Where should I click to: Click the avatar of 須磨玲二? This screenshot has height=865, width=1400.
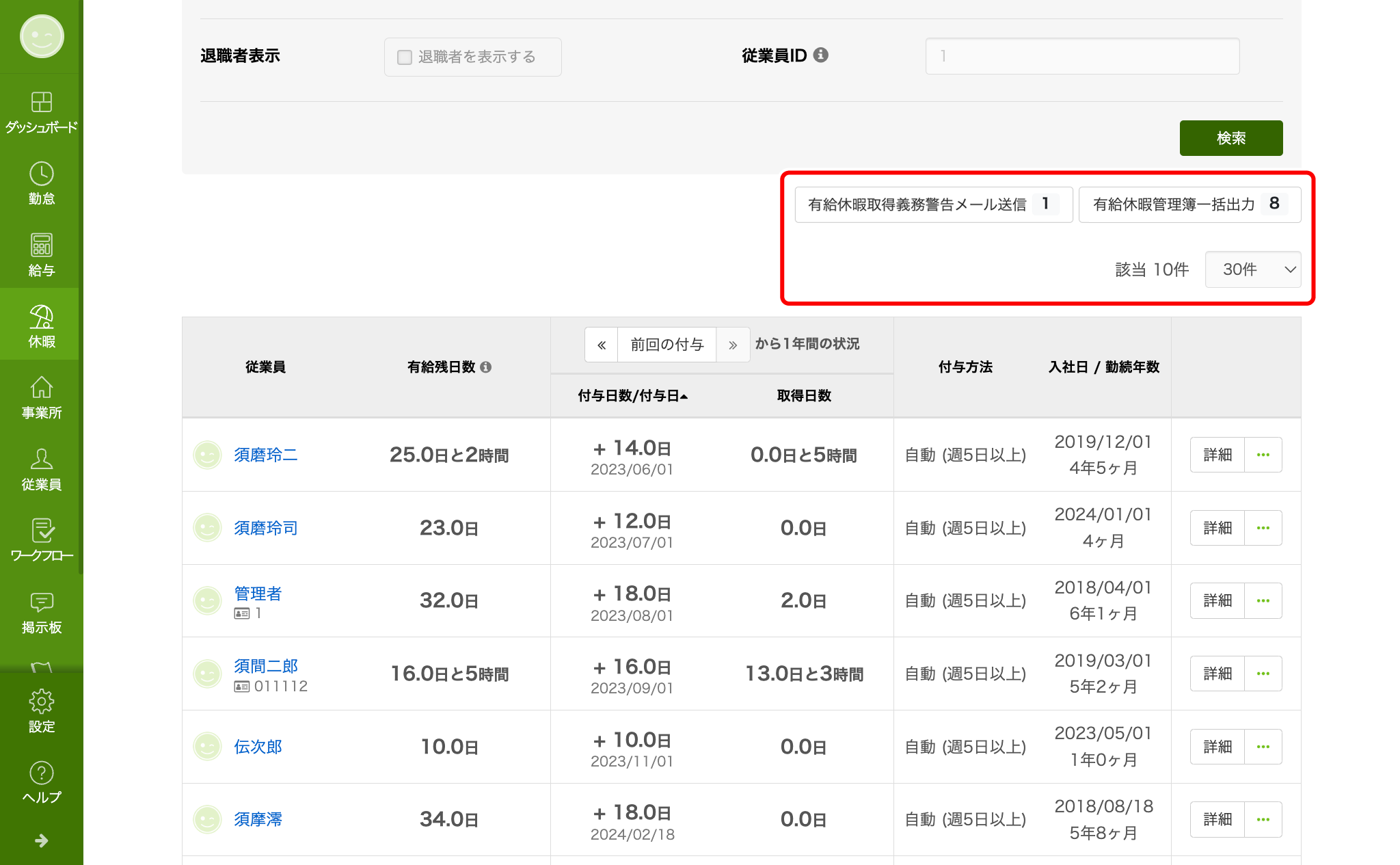(207, 455)
